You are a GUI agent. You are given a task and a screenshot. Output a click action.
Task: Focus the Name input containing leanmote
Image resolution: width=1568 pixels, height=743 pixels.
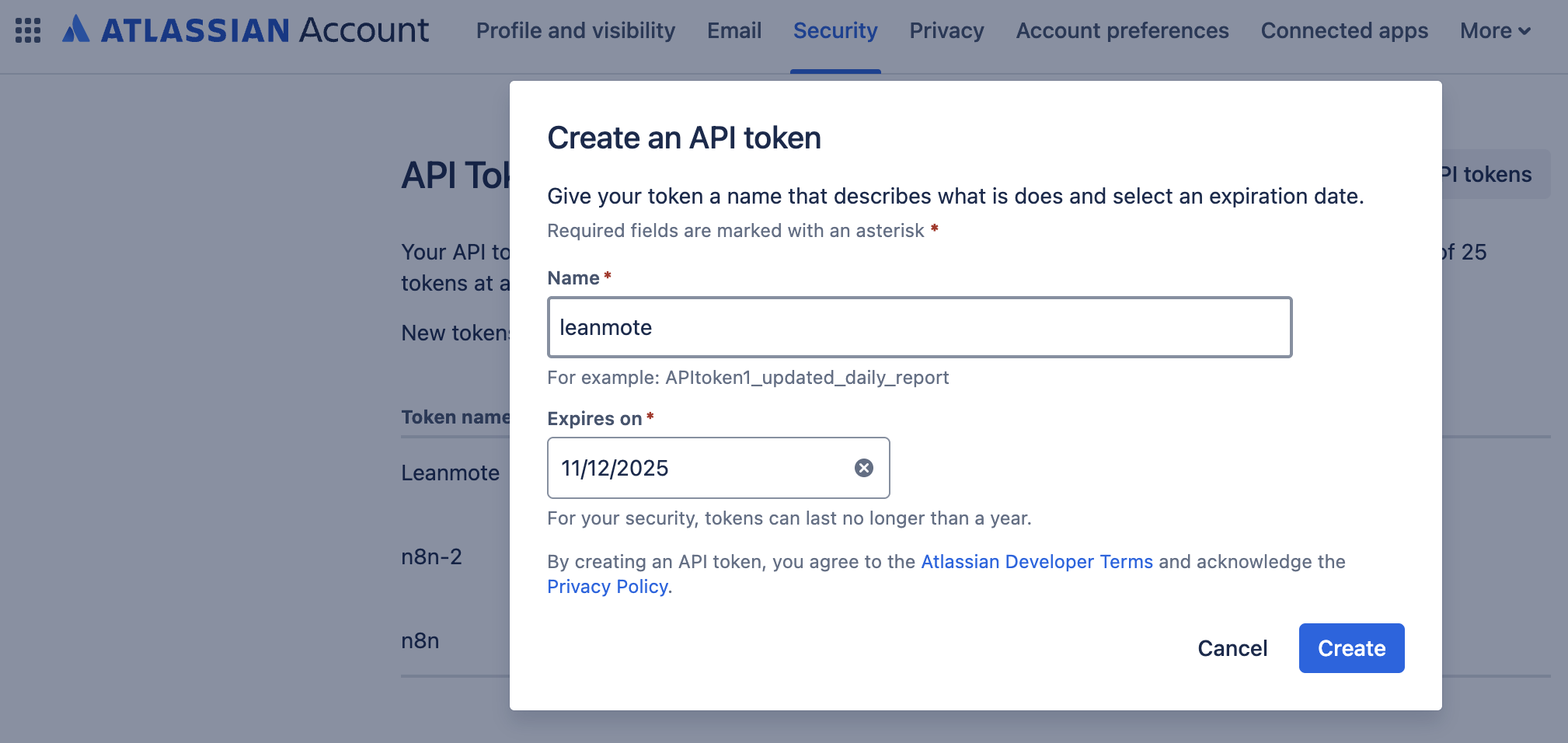pyautogui.click(x=919, y=327)
